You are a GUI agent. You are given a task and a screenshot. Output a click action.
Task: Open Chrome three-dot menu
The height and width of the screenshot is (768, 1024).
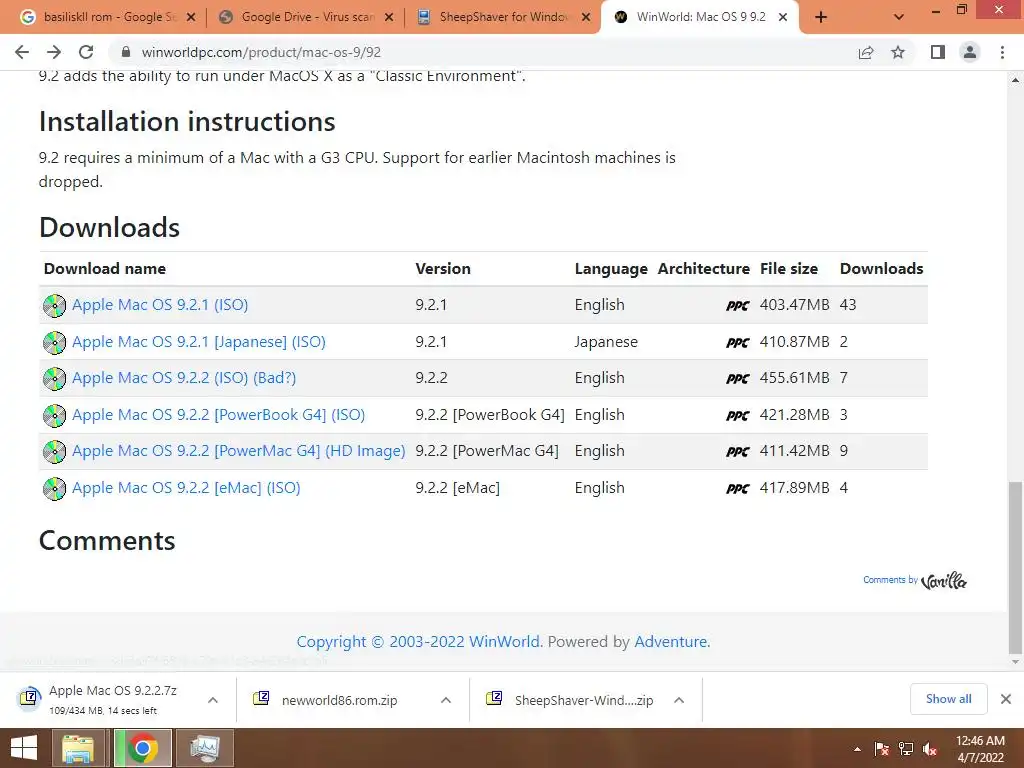pos(1002,52)
